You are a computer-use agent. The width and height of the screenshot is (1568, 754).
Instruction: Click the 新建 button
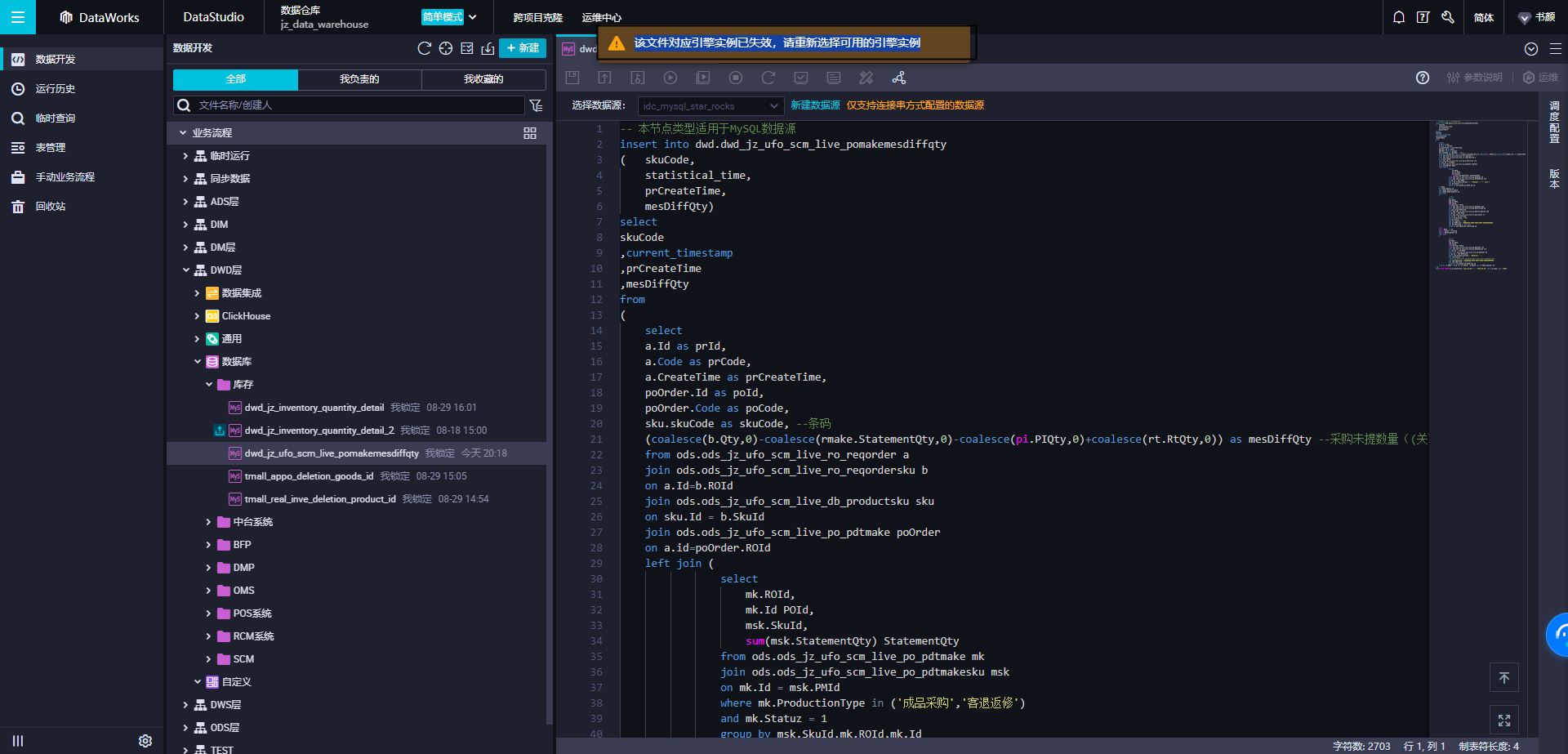523,48
